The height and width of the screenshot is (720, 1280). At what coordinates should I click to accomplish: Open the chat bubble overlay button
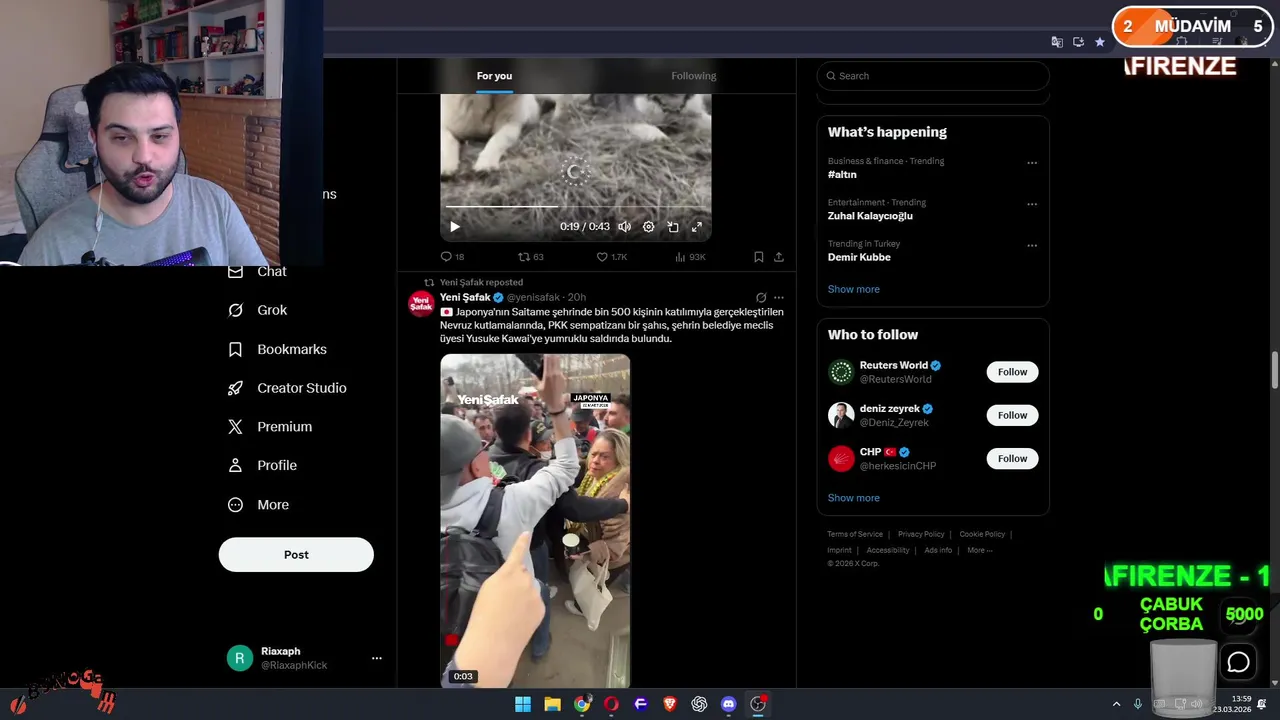click(x=1239, y=662)
